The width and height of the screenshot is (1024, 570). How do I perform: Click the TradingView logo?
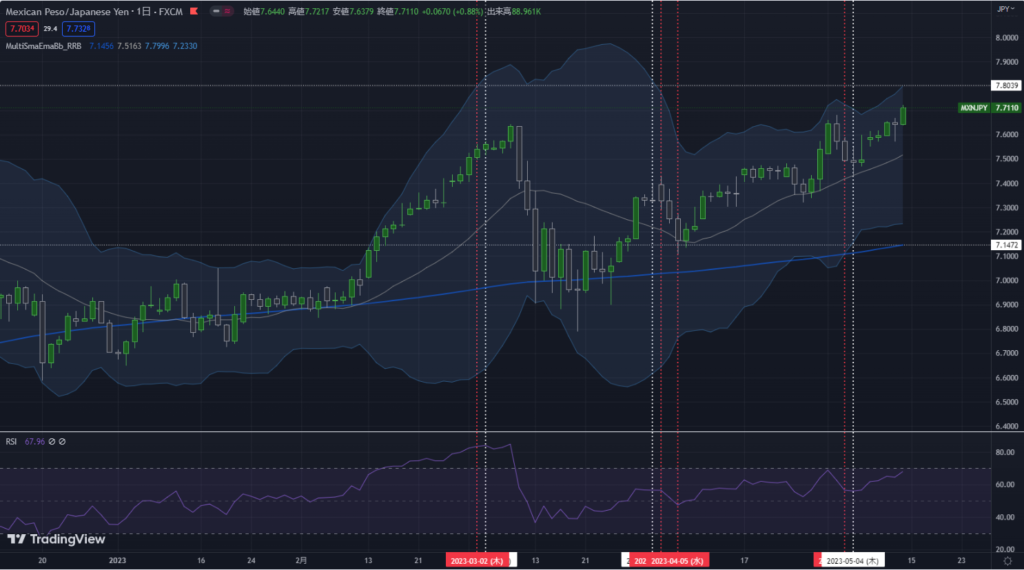pos(56,540)
